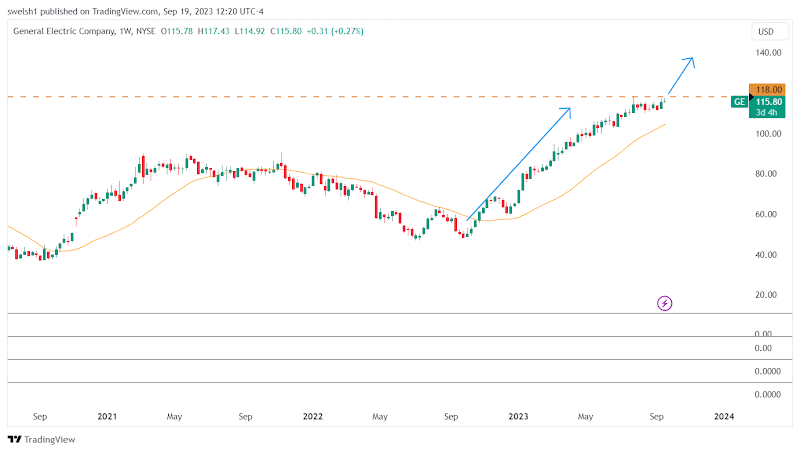
Task: Click the GE symbol price tag
Action: tap(739, 102)
